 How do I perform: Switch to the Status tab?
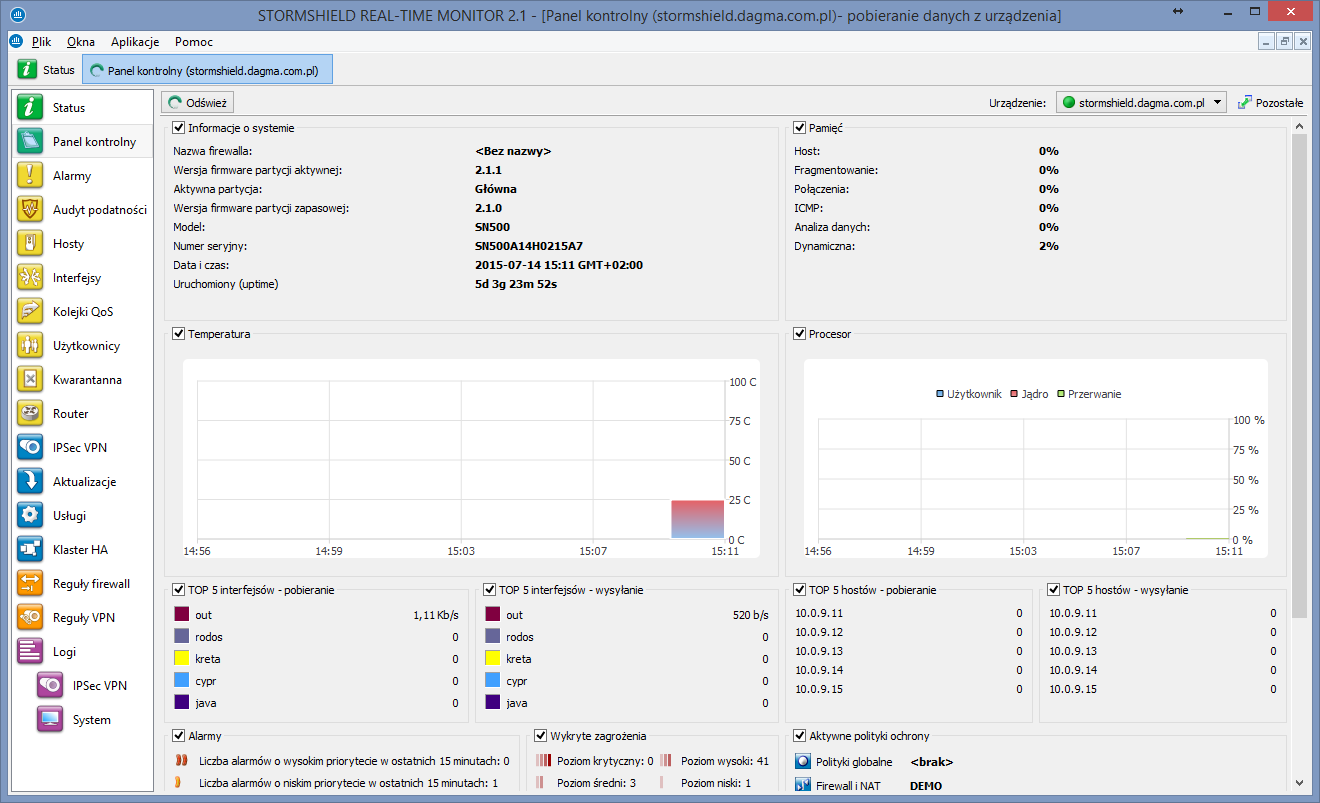click(46, 70)
